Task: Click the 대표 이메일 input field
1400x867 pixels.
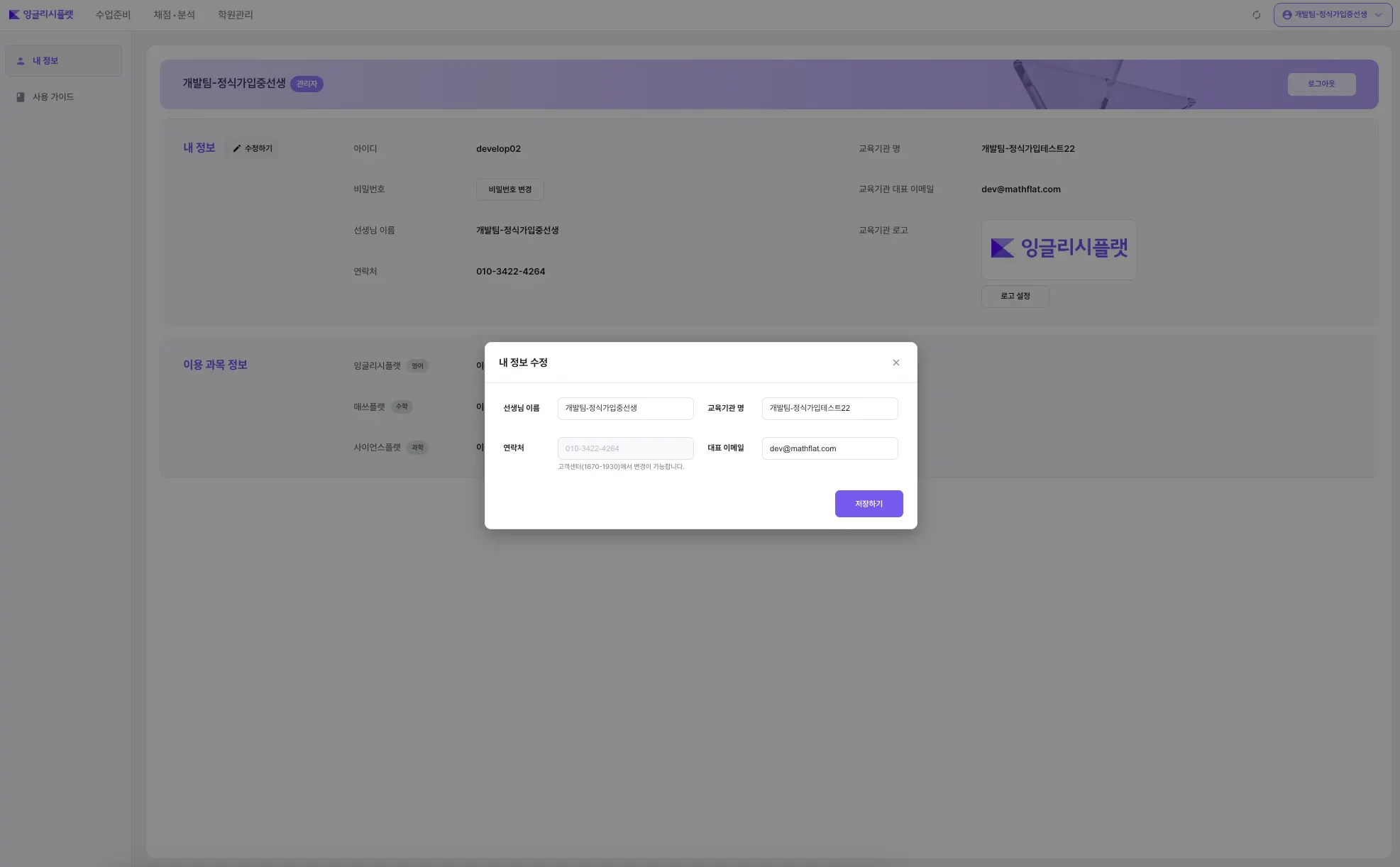Action: (x=829, y=448)
